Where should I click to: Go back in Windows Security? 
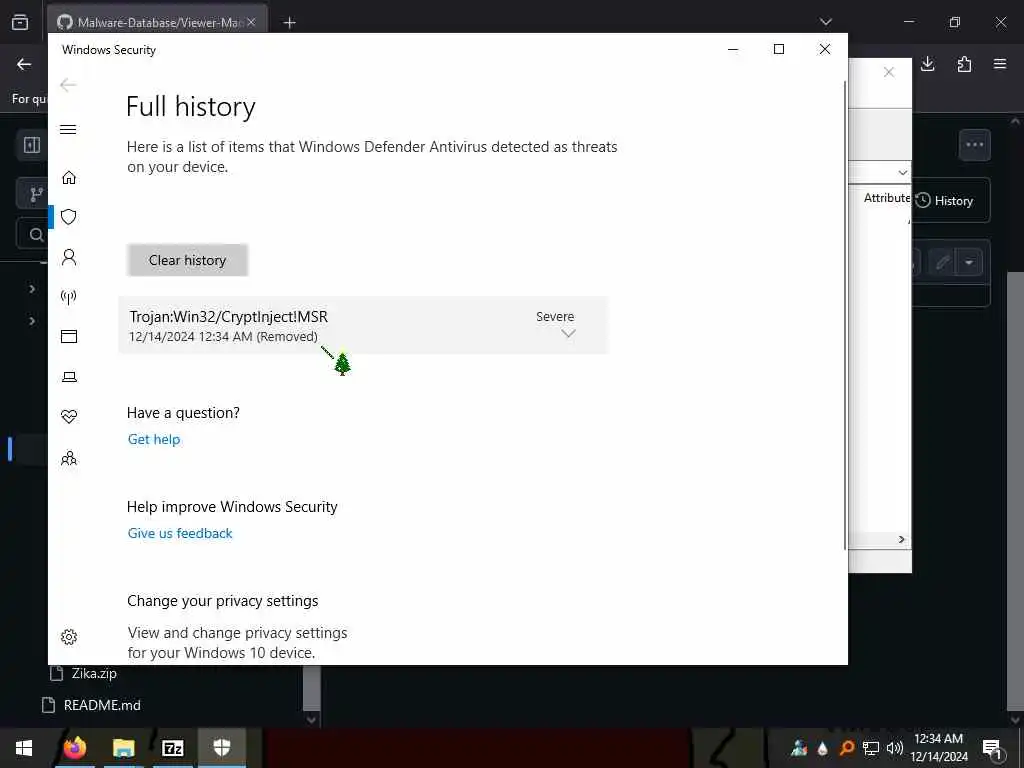point(68,85)
